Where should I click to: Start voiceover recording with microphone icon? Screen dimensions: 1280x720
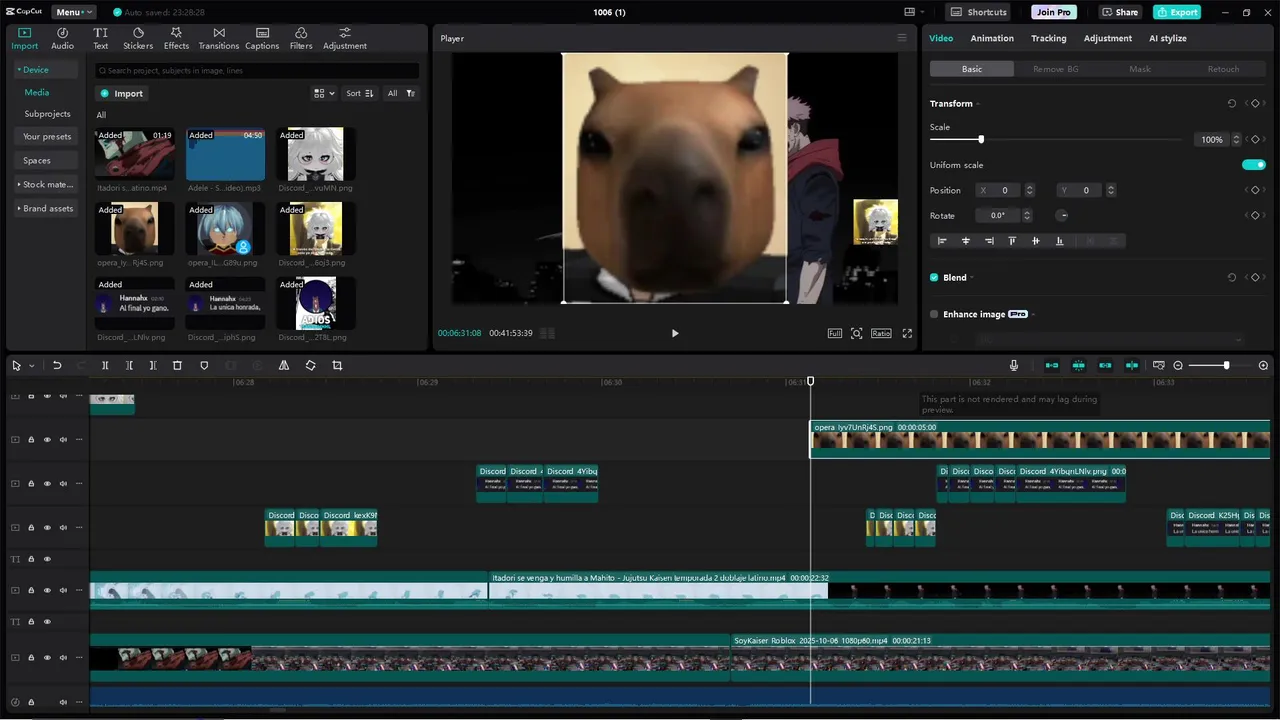pos(1014,366)
